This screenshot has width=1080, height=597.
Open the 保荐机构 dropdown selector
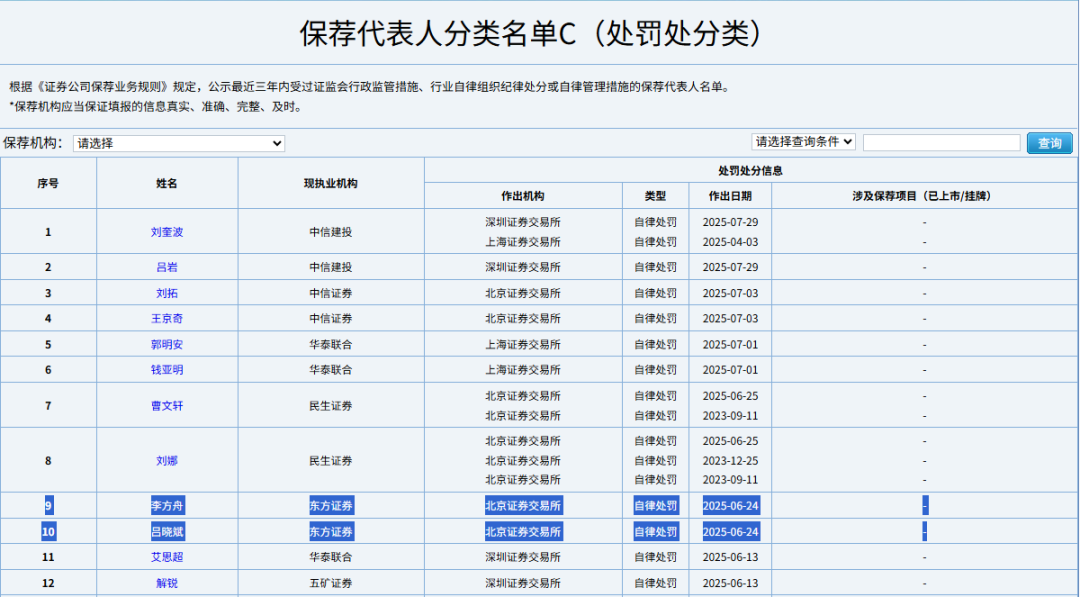pyautogui.click(x=179, y=143)
